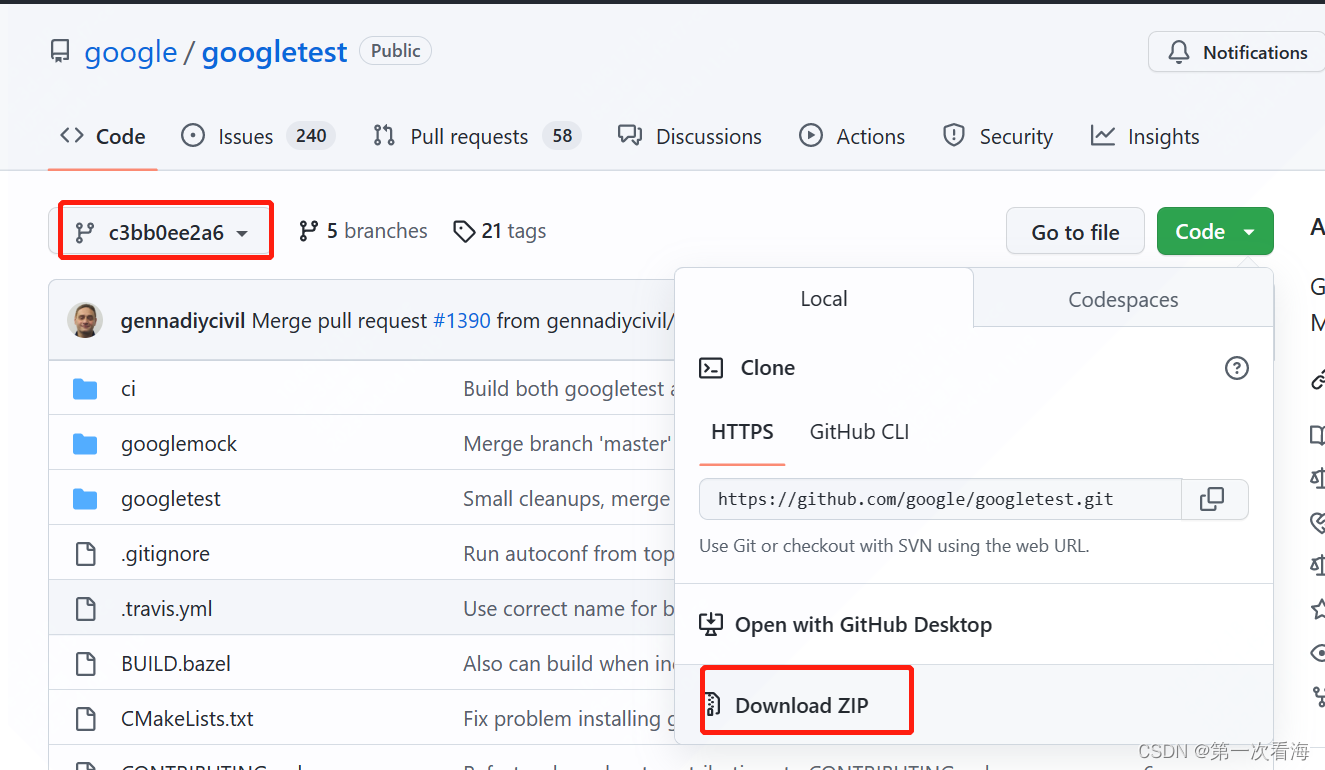Image resolution: width=1325 pixels, height=770 pixels.
Task: Open the c3bb0ee2a6 branch selector dropdown
Action: pyautogui.click(x=165, y=231)
